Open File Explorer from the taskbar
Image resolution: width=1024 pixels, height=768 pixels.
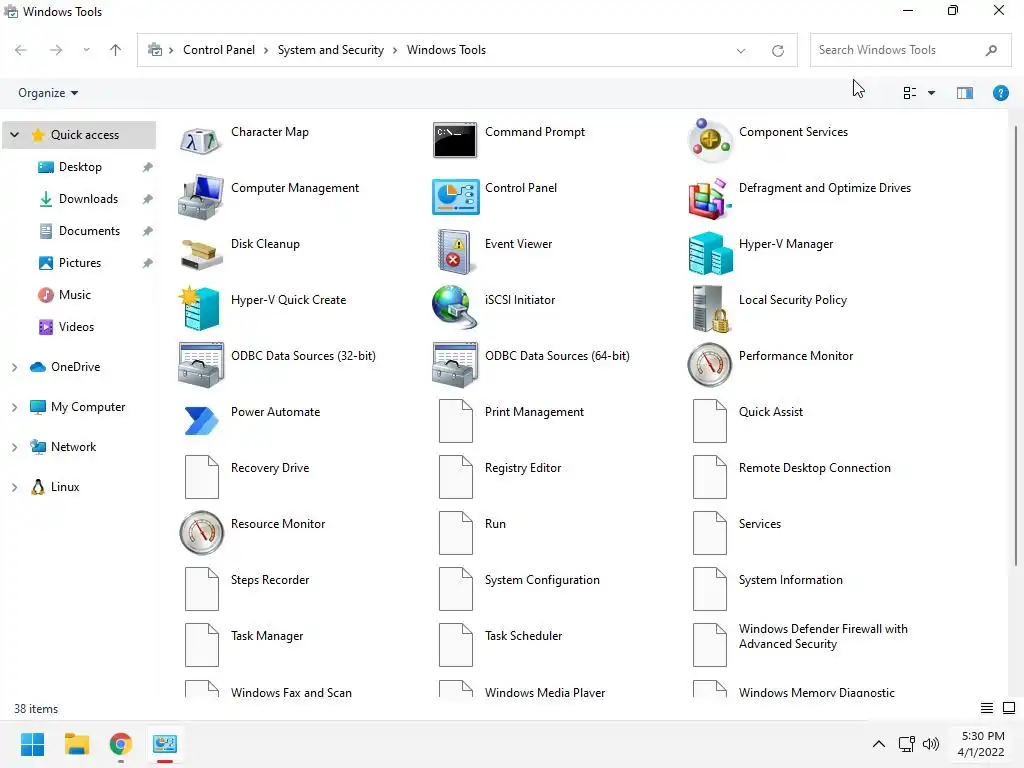click(76, 744)
